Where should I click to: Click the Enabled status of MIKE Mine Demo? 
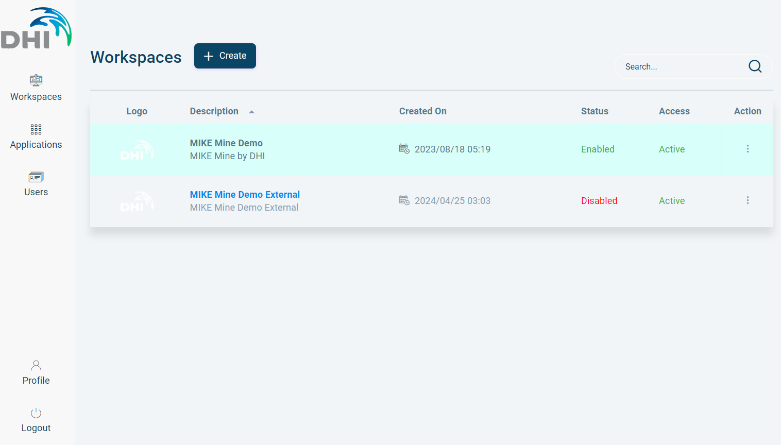click(598, 149)
